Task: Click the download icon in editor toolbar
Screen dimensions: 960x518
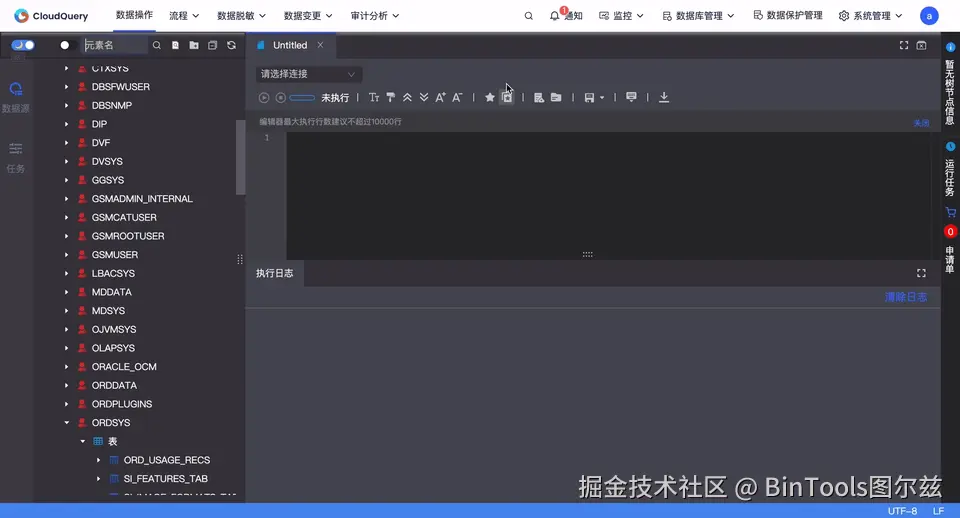Action: pyautogui.click(x=664, y=97)
